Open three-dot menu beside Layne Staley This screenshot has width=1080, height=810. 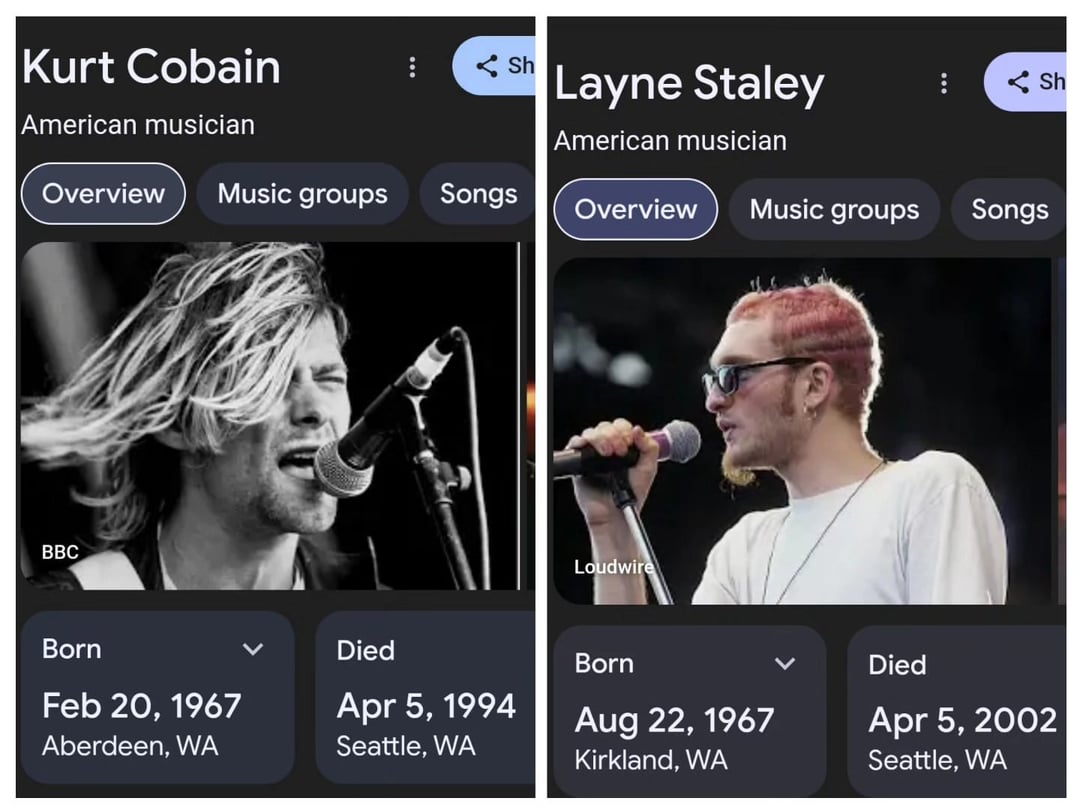pos(943,83)
